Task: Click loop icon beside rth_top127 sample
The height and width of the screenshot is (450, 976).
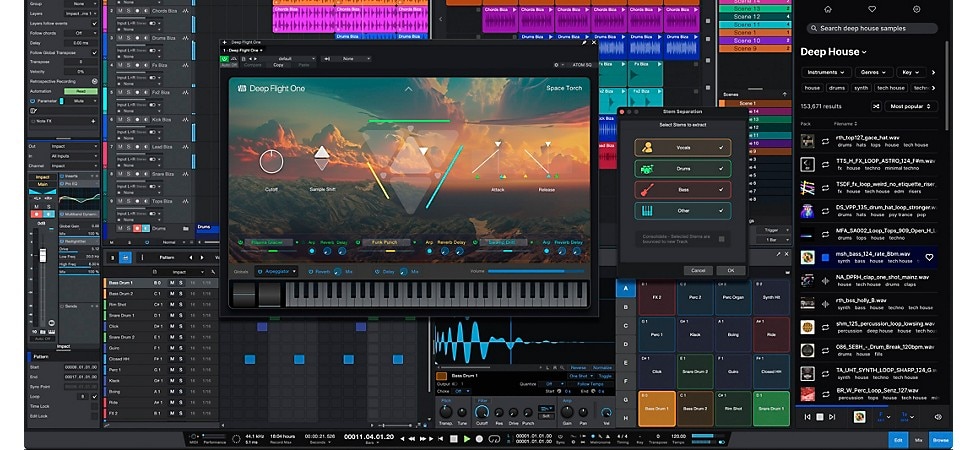Action: tap(825, 141)
